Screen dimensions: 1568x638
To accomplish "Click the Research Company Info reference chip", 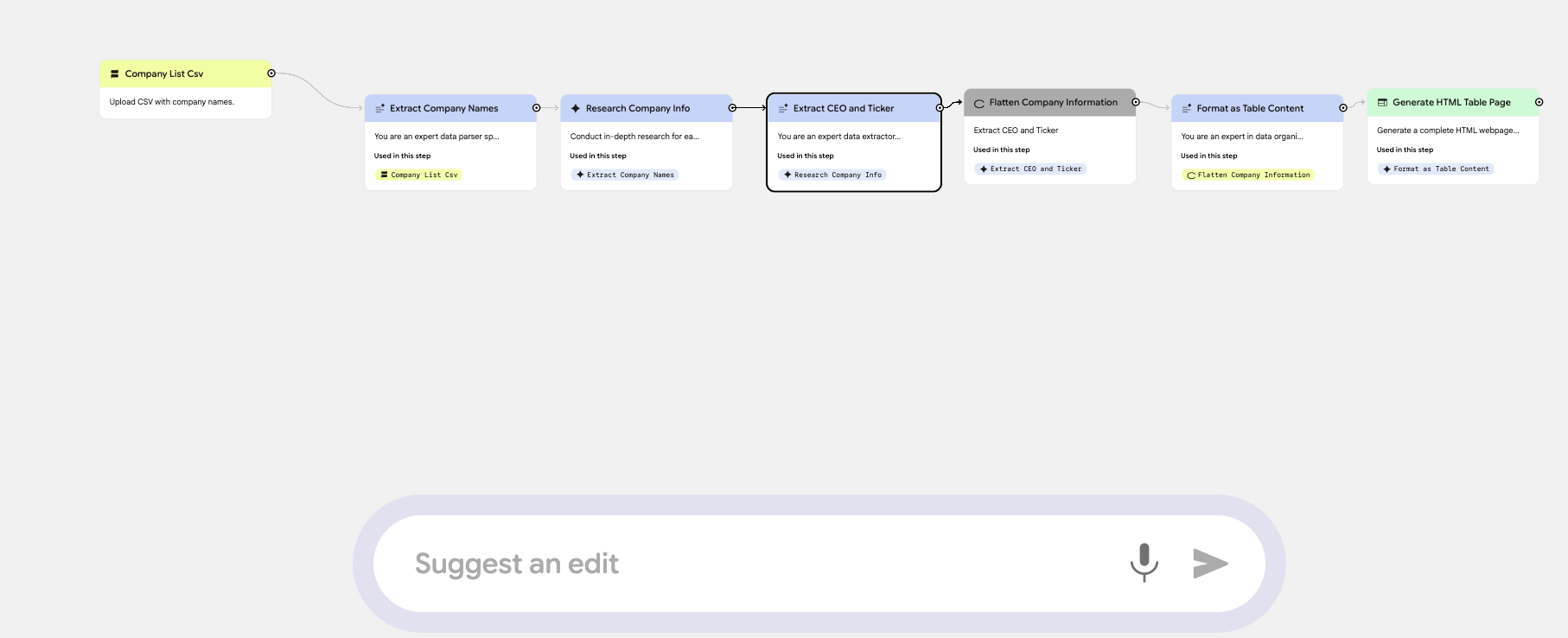I will coord(832,175).
